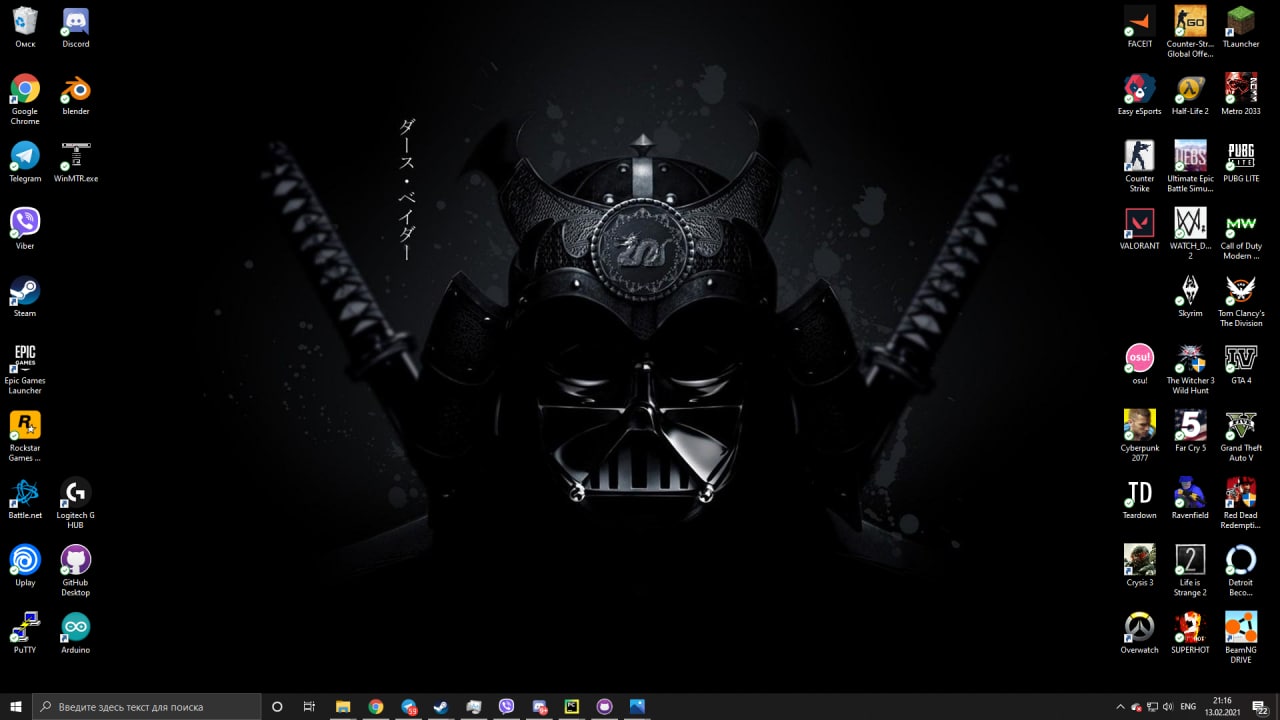Open the clock and calendar flyout
This screenshot has height=720, width=1280.
tap(1222, 706)
